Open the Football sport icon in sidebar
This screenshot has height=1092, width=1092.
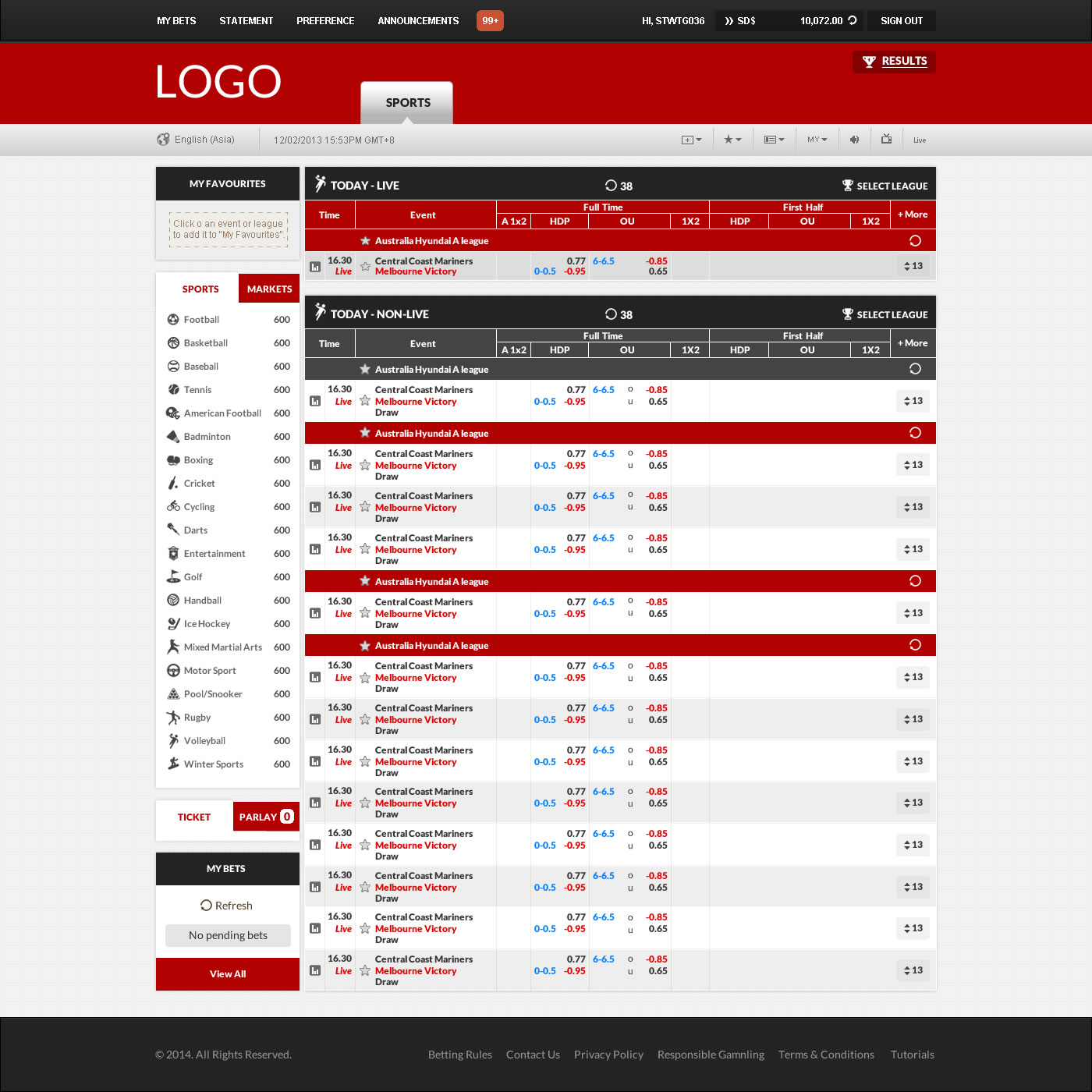(173, 320)
